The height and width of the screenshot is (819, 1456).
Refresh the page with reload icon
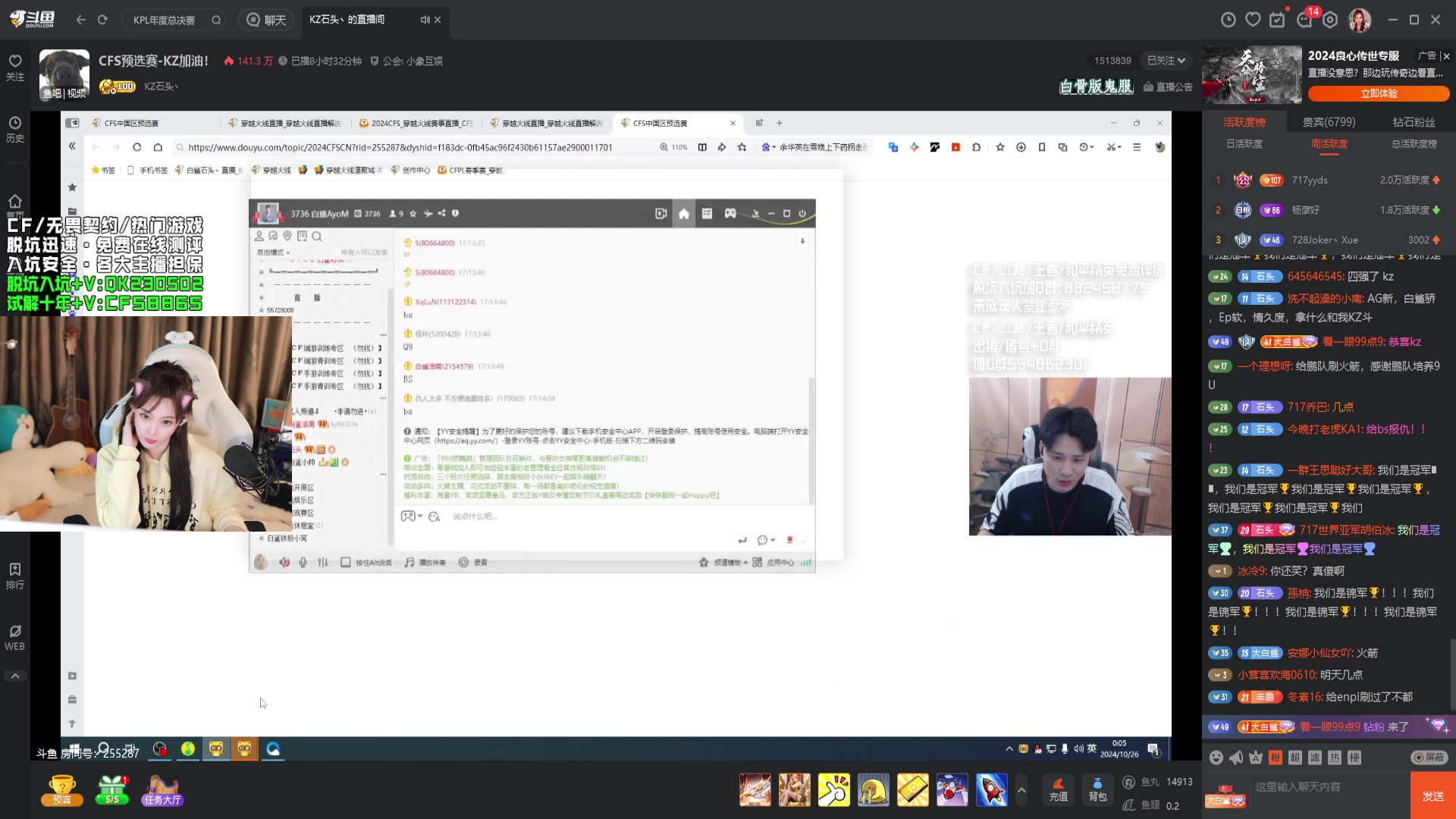pyautogui.click(x=102, y=20)
